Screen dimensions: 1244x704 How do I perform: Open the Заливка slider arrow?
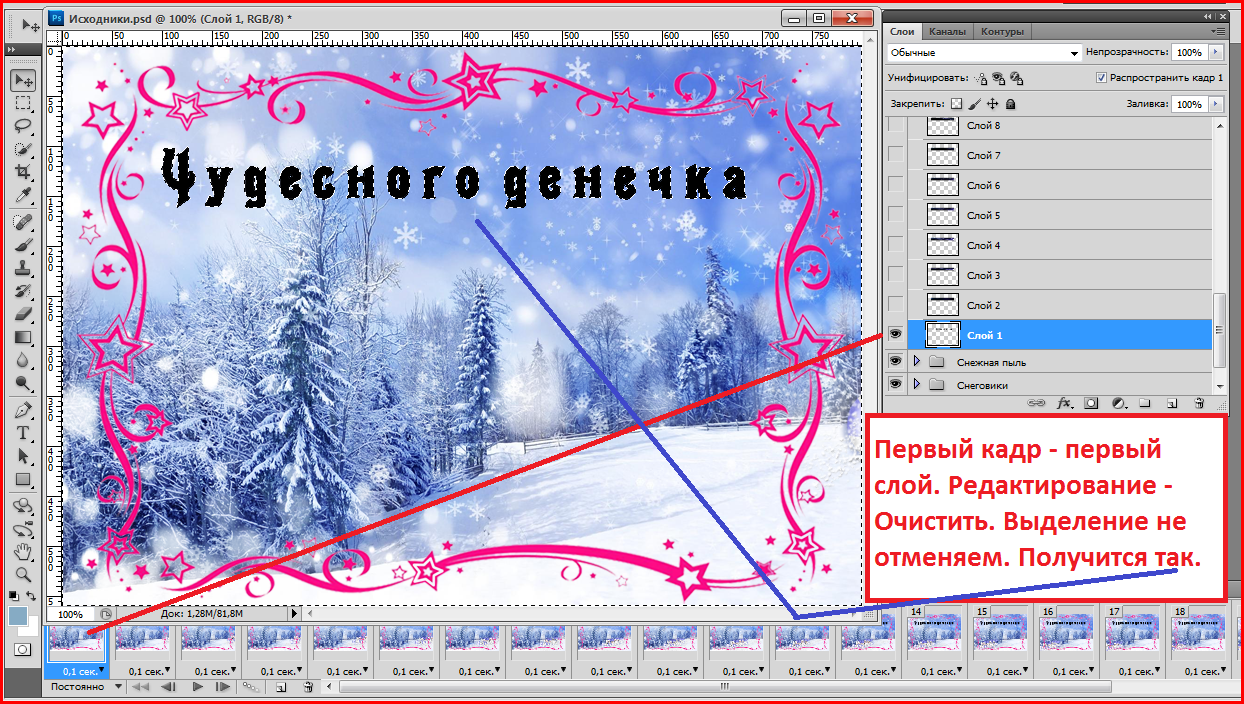(x=1215, y=104)
